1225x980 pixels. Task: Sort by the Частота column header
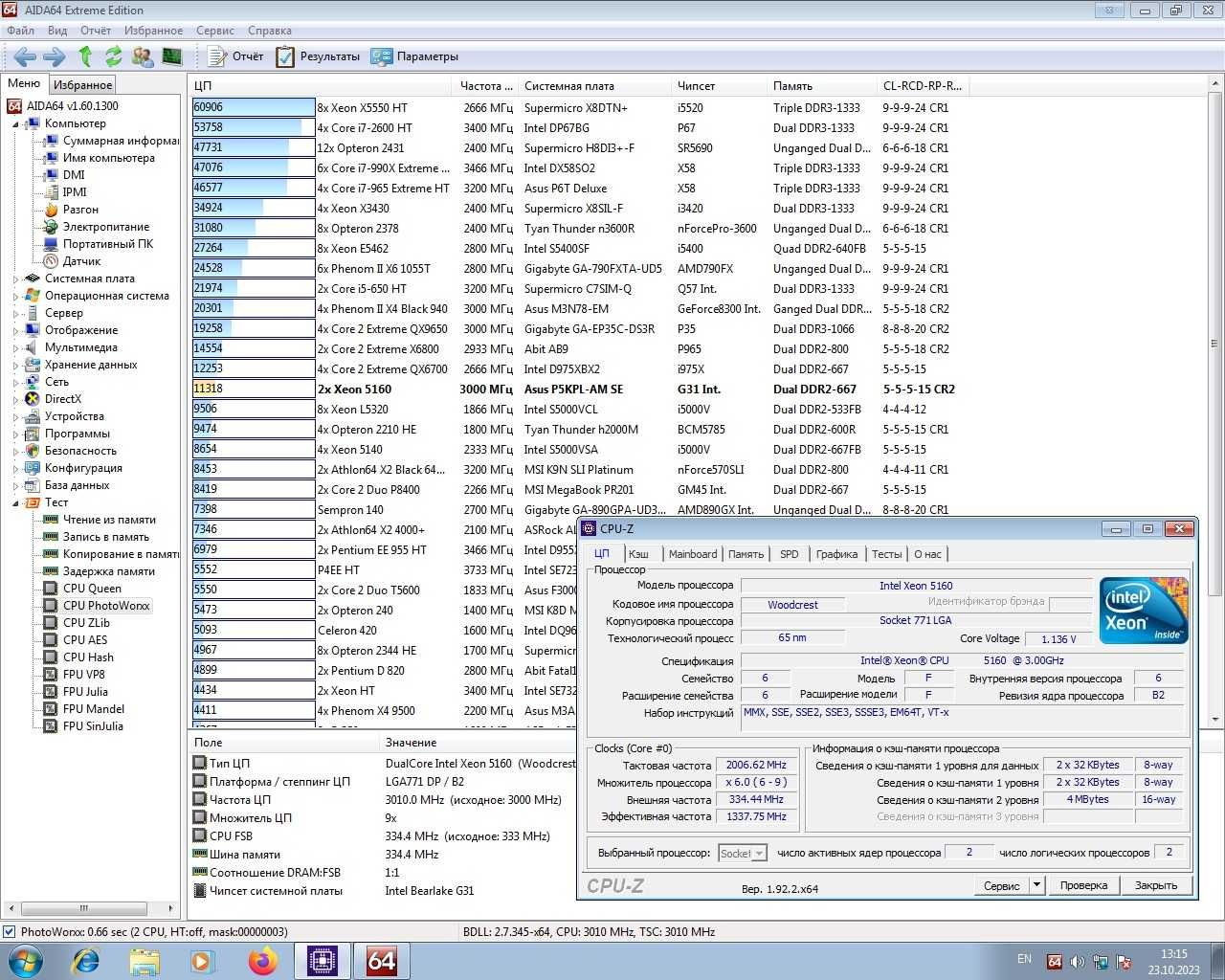485,86
